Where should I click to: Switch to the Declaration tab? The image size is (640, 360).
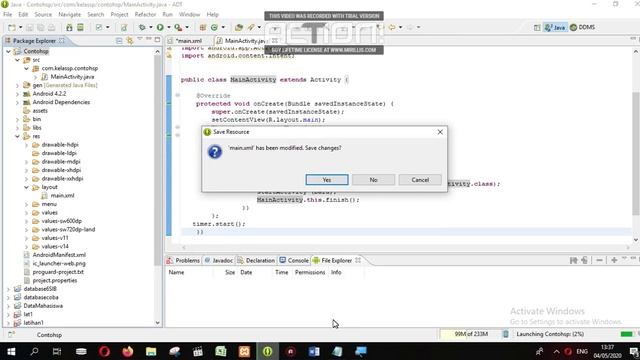(256, 260)
